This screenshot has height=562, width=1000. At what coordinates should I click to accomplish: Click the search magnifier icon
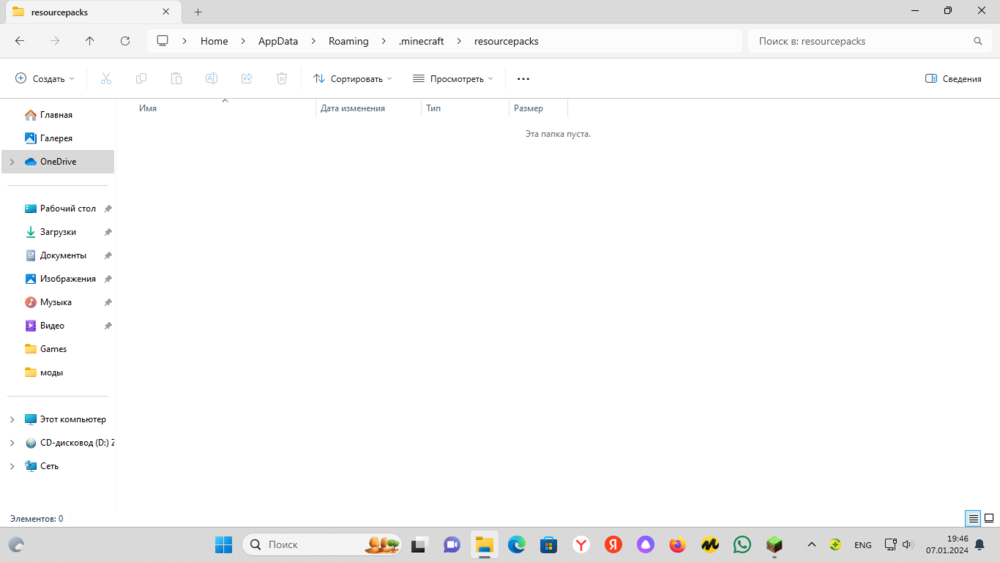(x=978, y=41)
